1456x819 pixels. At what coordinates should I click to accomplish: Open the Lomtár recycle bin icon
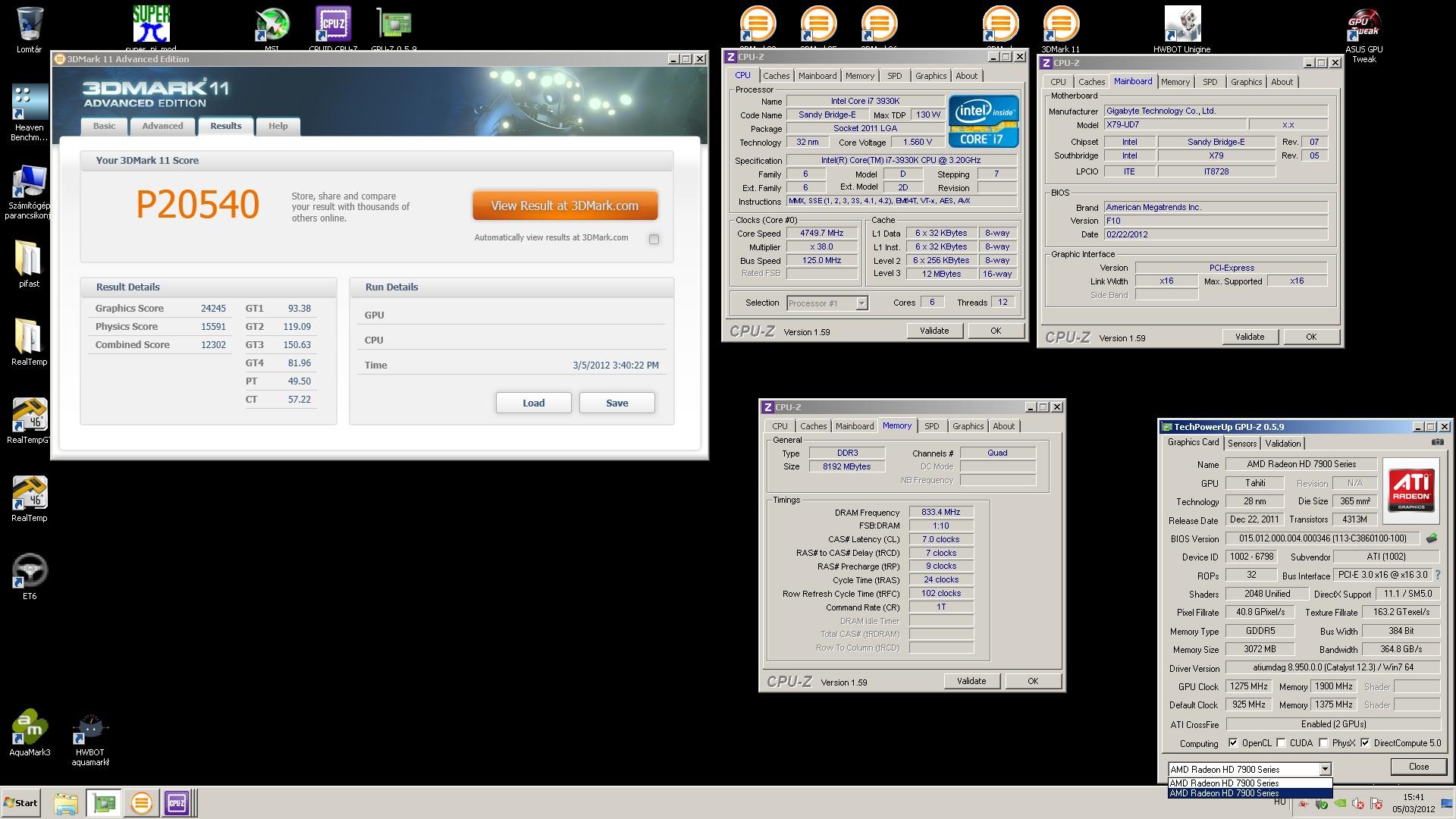point(30,24)
